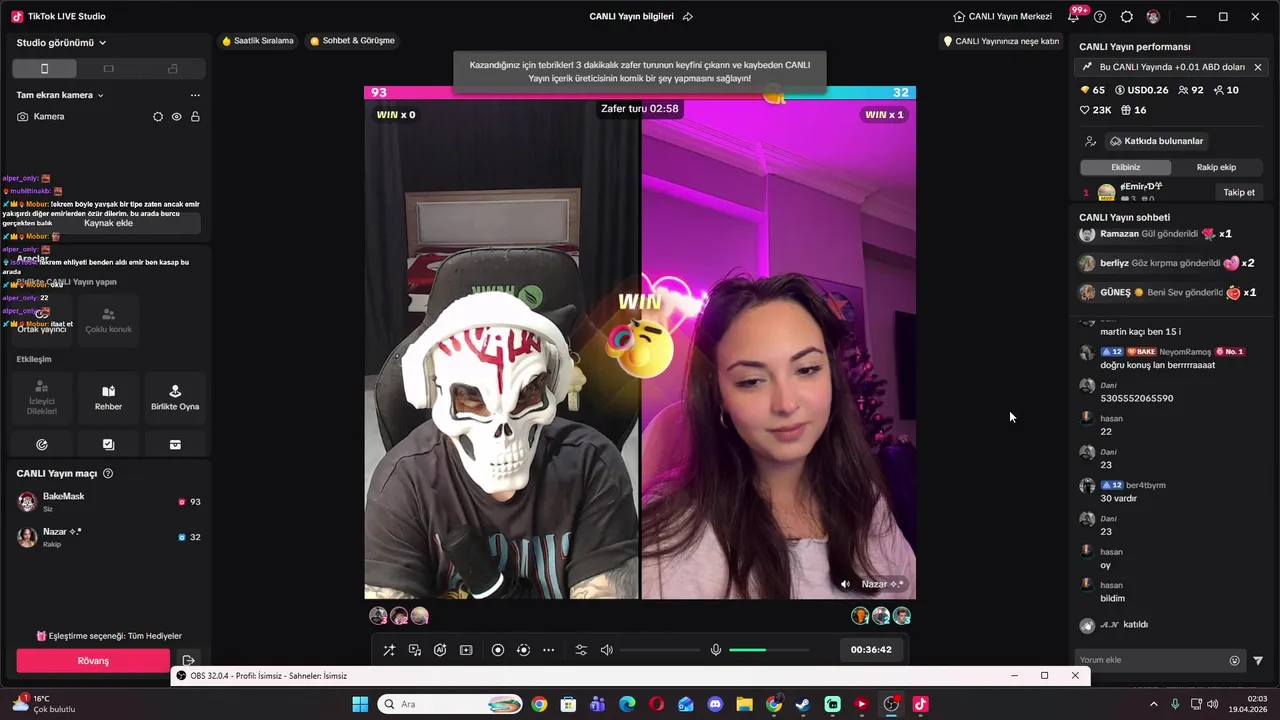Click the CANLI Yayınınıza neşe katın tip
Image resolution: width=1280 pixels, height=720 pixels.
pos(1002,41)
